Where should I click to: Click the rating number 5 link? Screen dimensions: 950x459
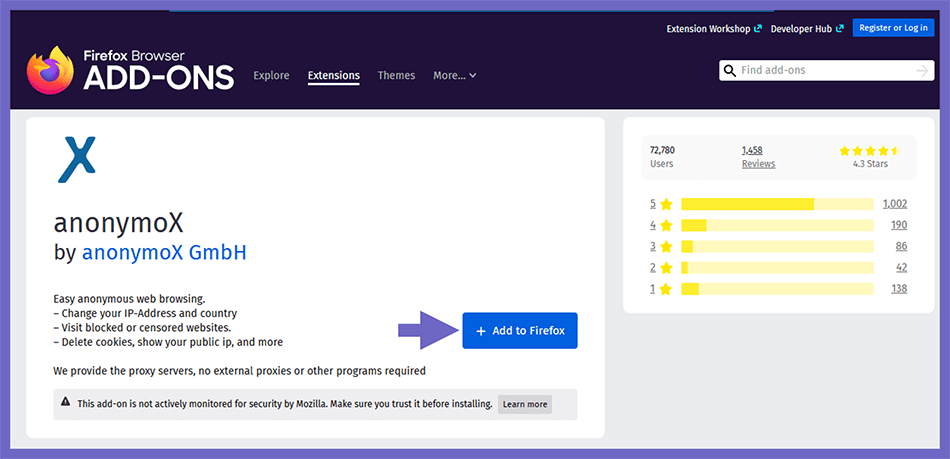(653, 204)
